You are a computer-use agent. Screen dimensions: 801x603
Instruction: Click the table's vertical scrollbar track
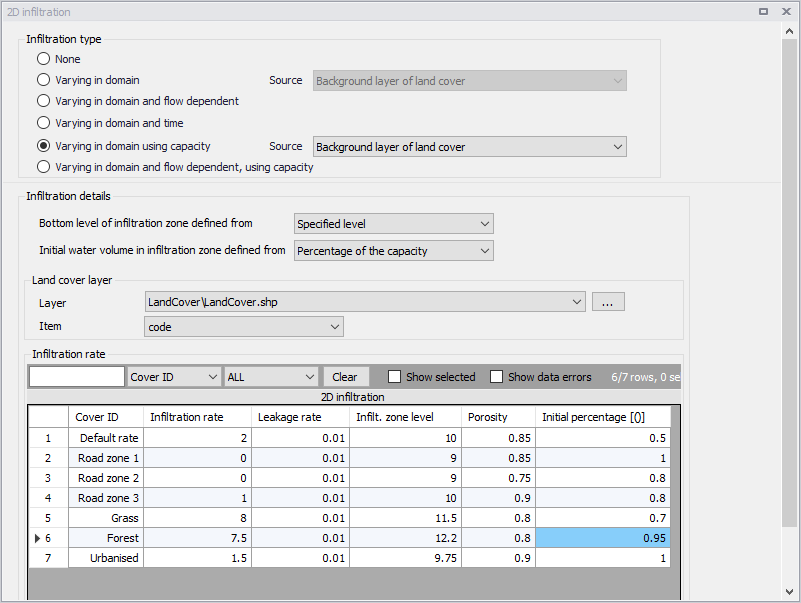pos(675,503)
